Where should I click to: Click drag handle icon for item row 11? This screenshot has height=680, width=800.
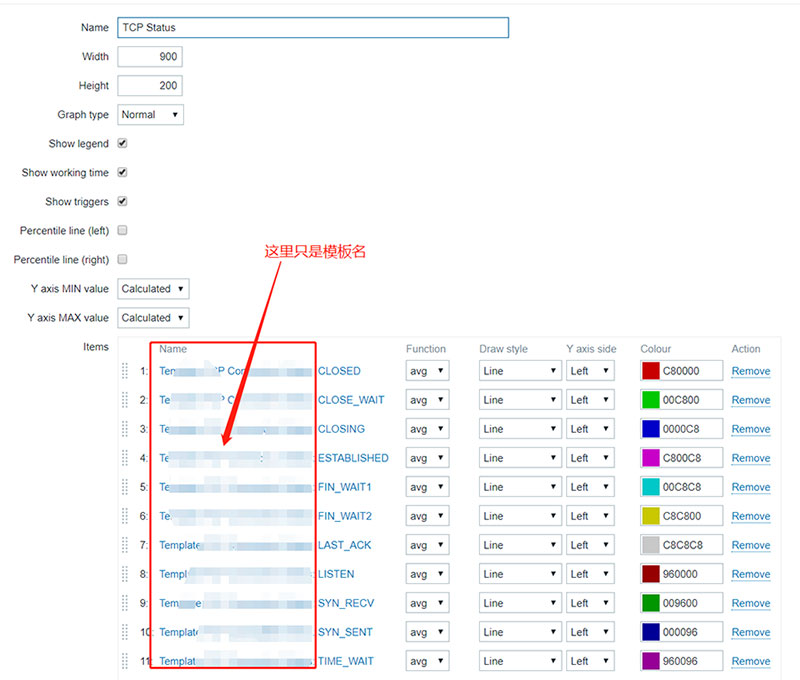coord(125,661)
